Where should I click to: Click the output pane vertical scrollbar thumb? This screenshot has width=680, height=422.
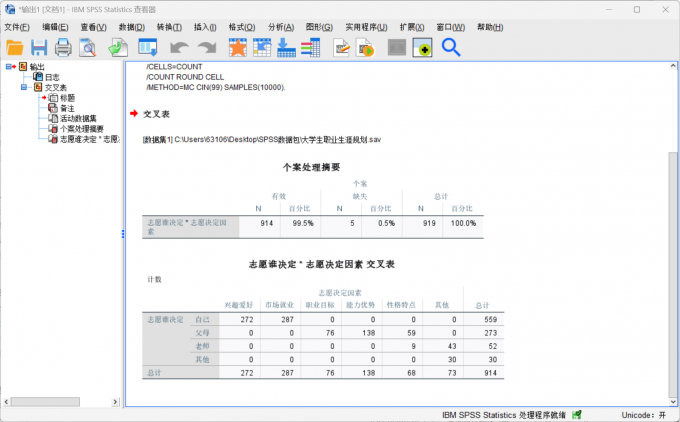(x=673, y=274)
